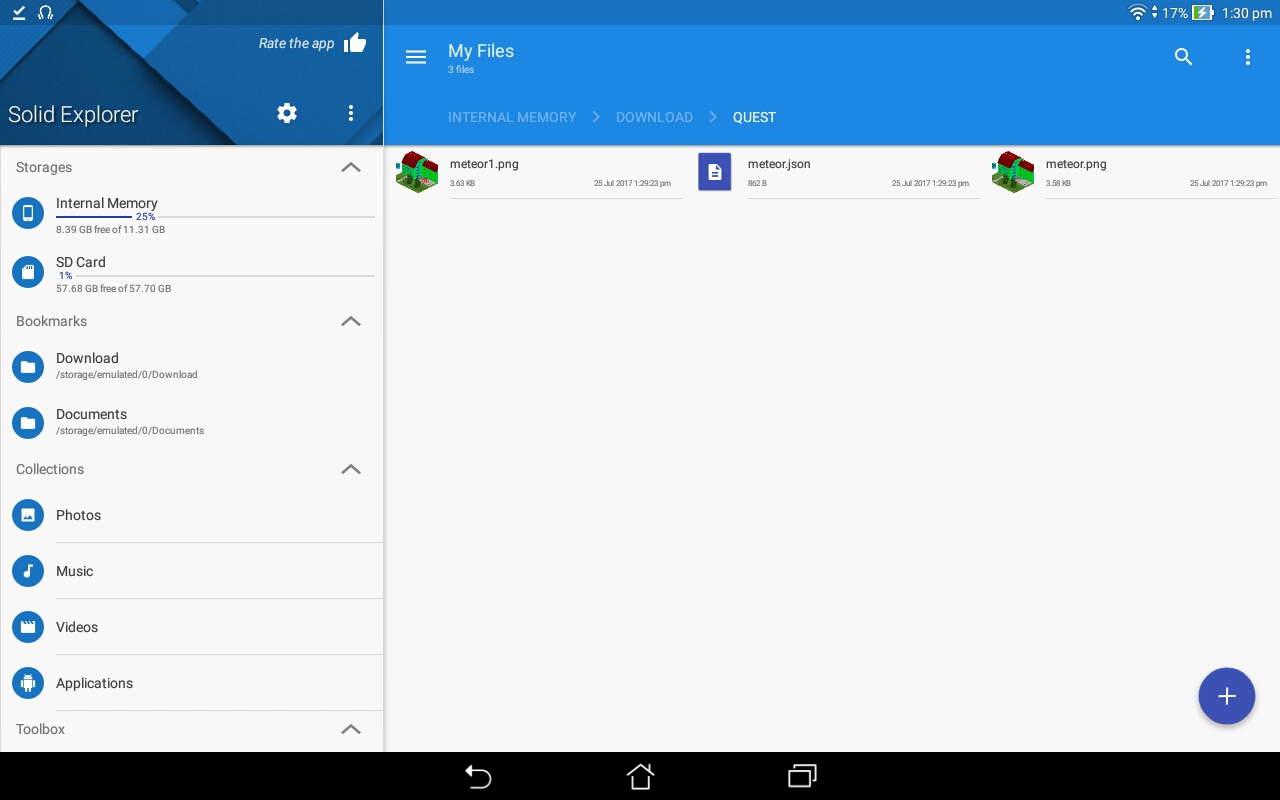Collapse the Storages section
1280x800 pixels.
click(351, 167)
